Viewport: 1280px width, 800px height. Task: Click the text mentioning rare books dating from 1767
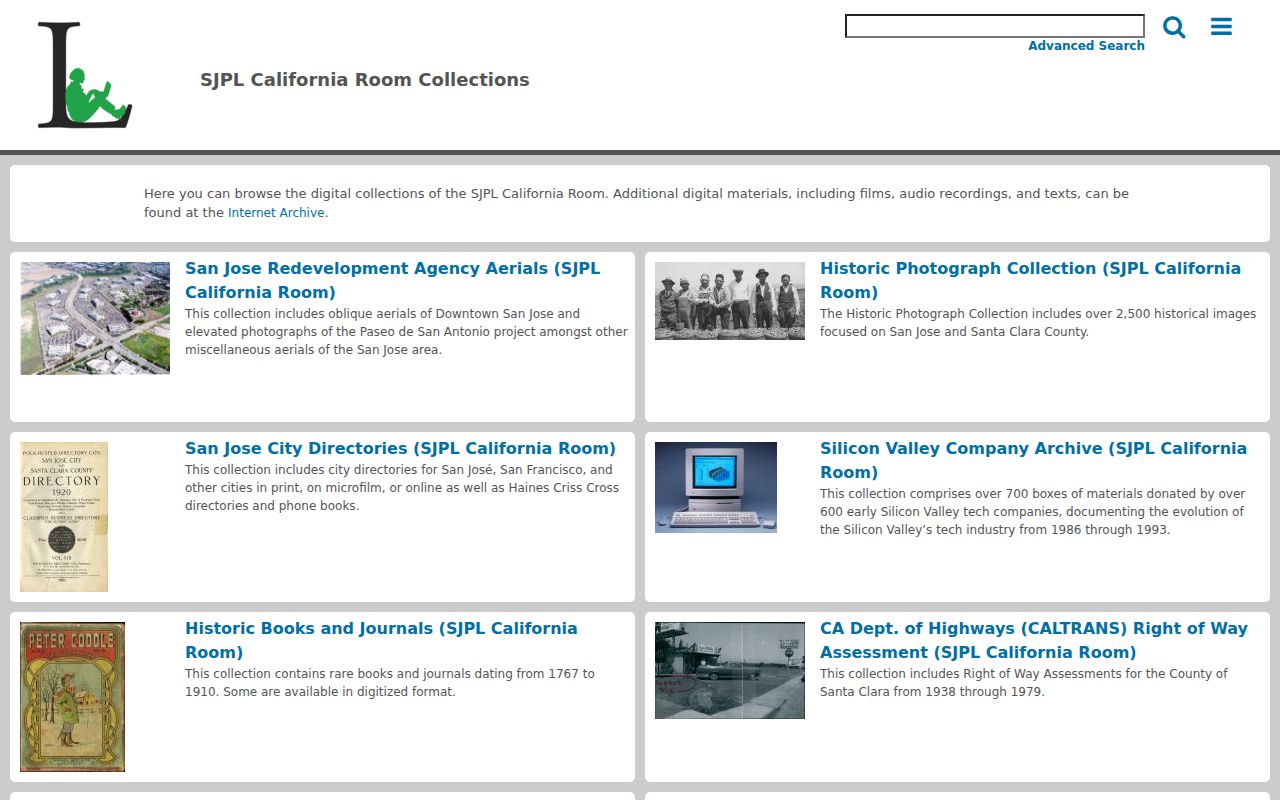click(x=390, y=683)
